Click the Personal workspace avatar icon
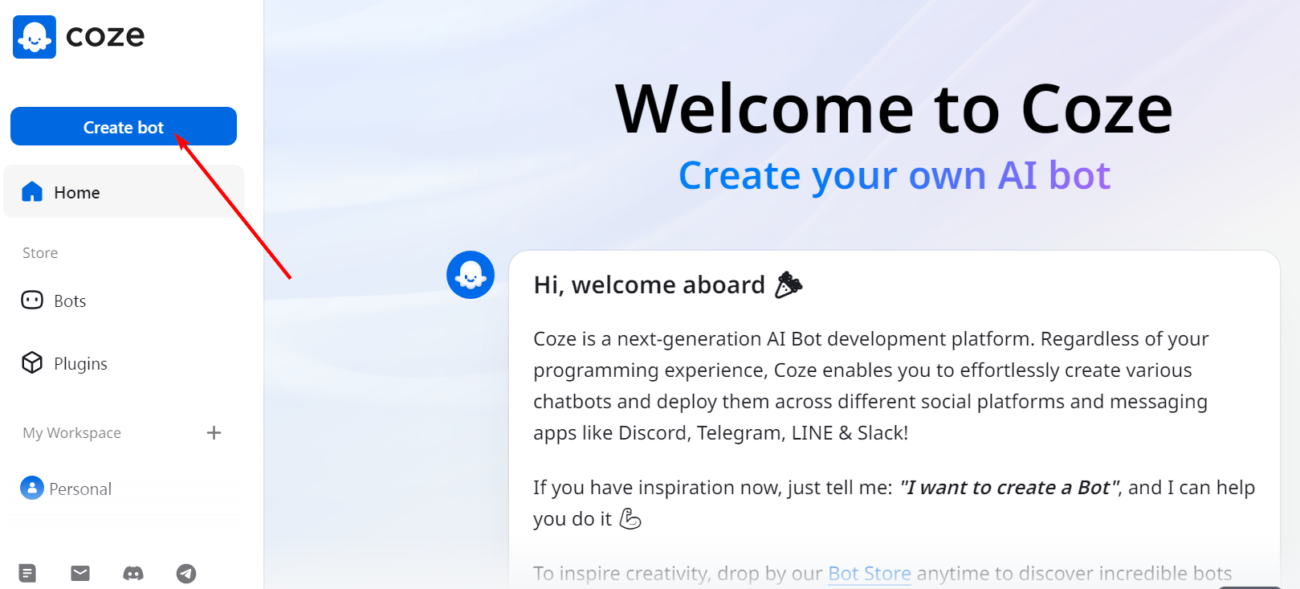Viewport: 1300px width, 589px height. click(32, 488)
